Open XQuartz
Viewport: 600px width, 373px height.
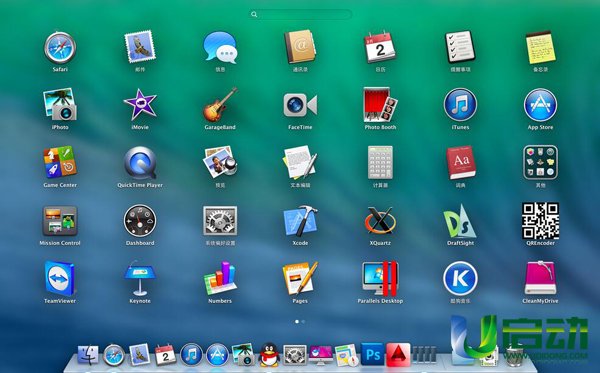point(380,221)
